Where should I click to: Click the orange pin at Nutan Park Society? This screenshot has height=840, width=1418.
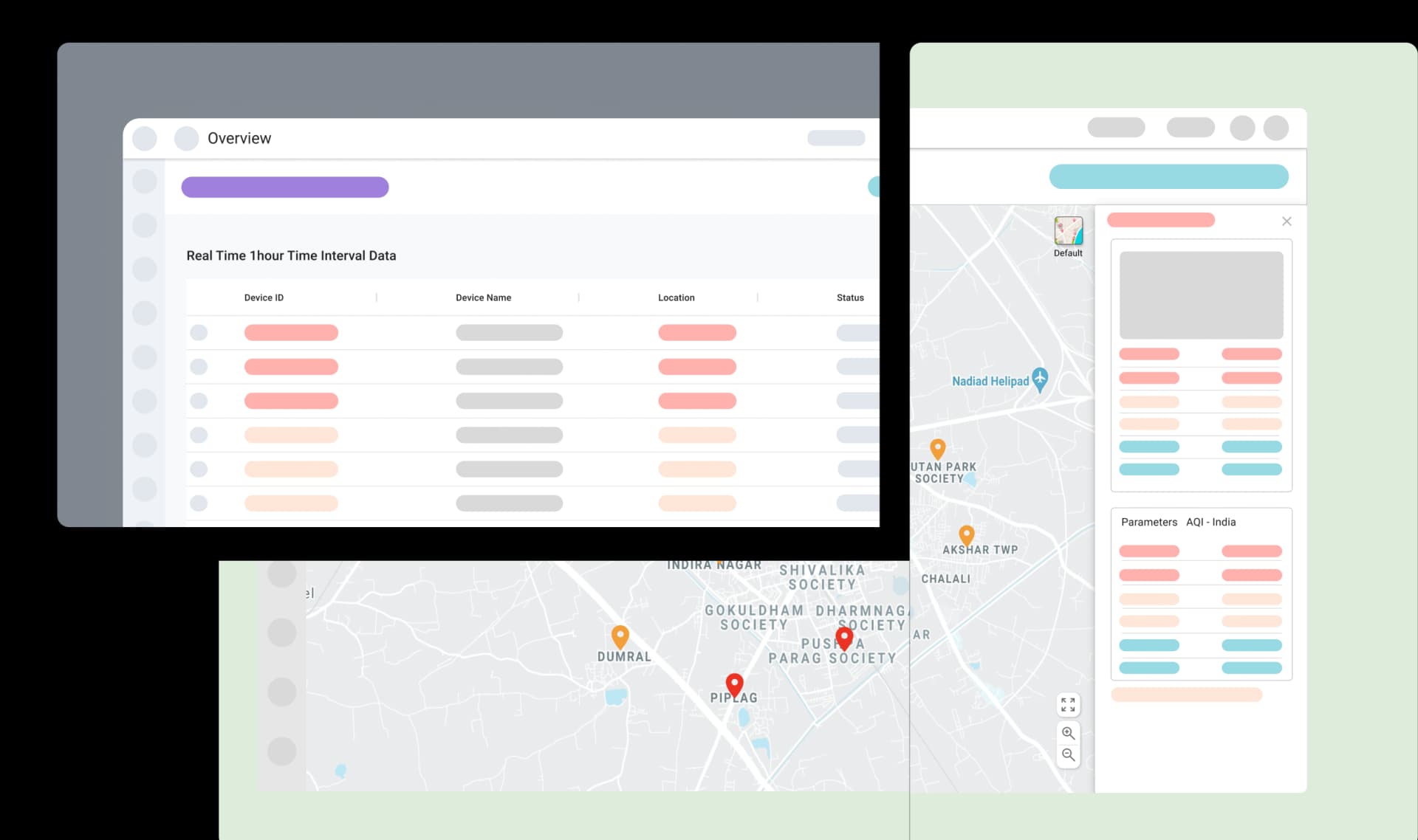(937, 448)
